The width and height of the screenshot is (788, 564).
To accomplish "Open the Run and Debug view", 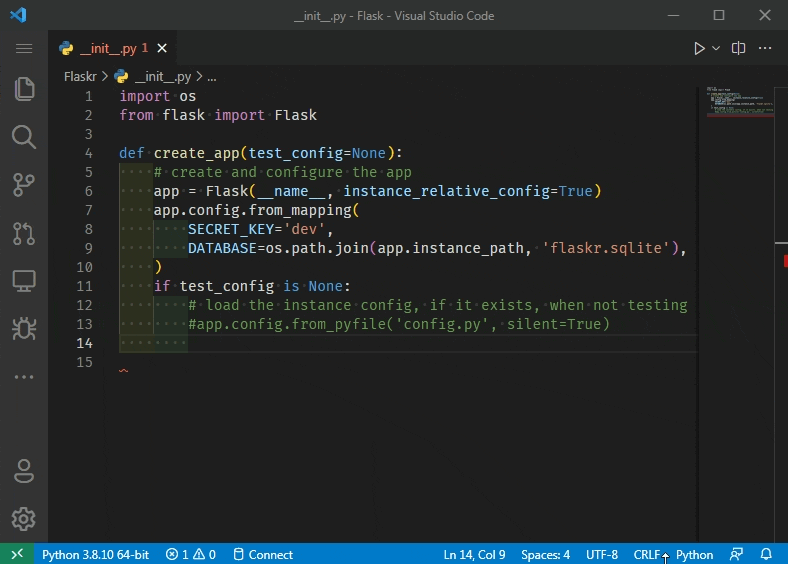I will pyautogui.click(x=24, y=329).
